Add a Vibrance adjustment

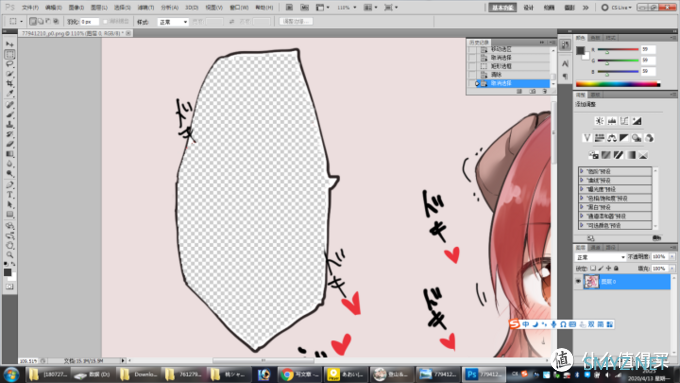pos(587,138)
